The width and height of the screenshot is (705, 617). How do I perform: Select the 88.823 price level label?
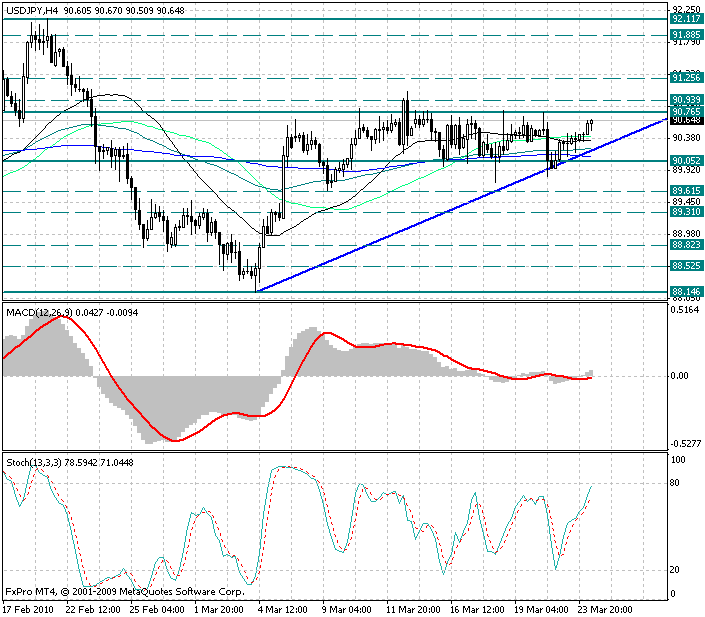point(686,245)
